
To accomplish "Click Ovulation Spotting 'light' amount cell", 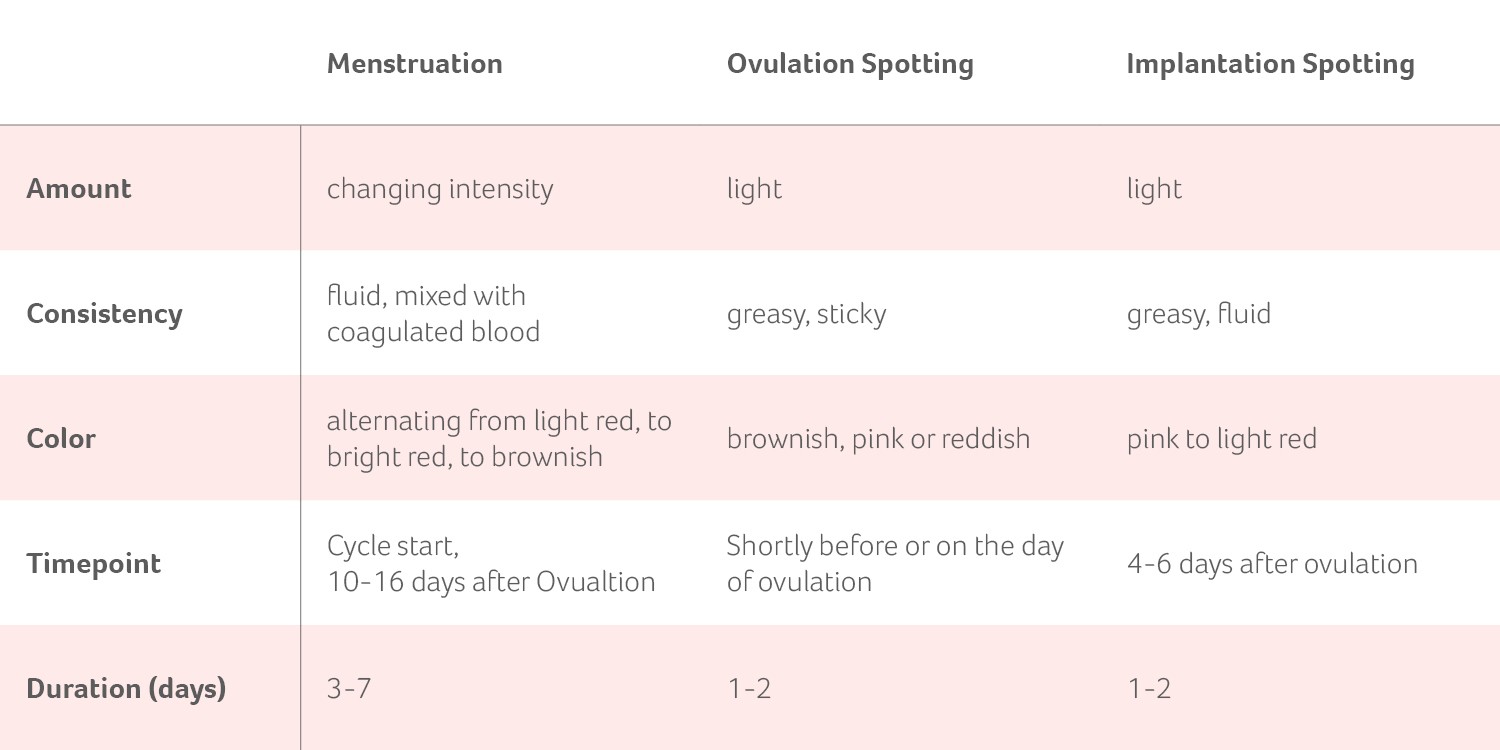I will [x=754, y=189].
